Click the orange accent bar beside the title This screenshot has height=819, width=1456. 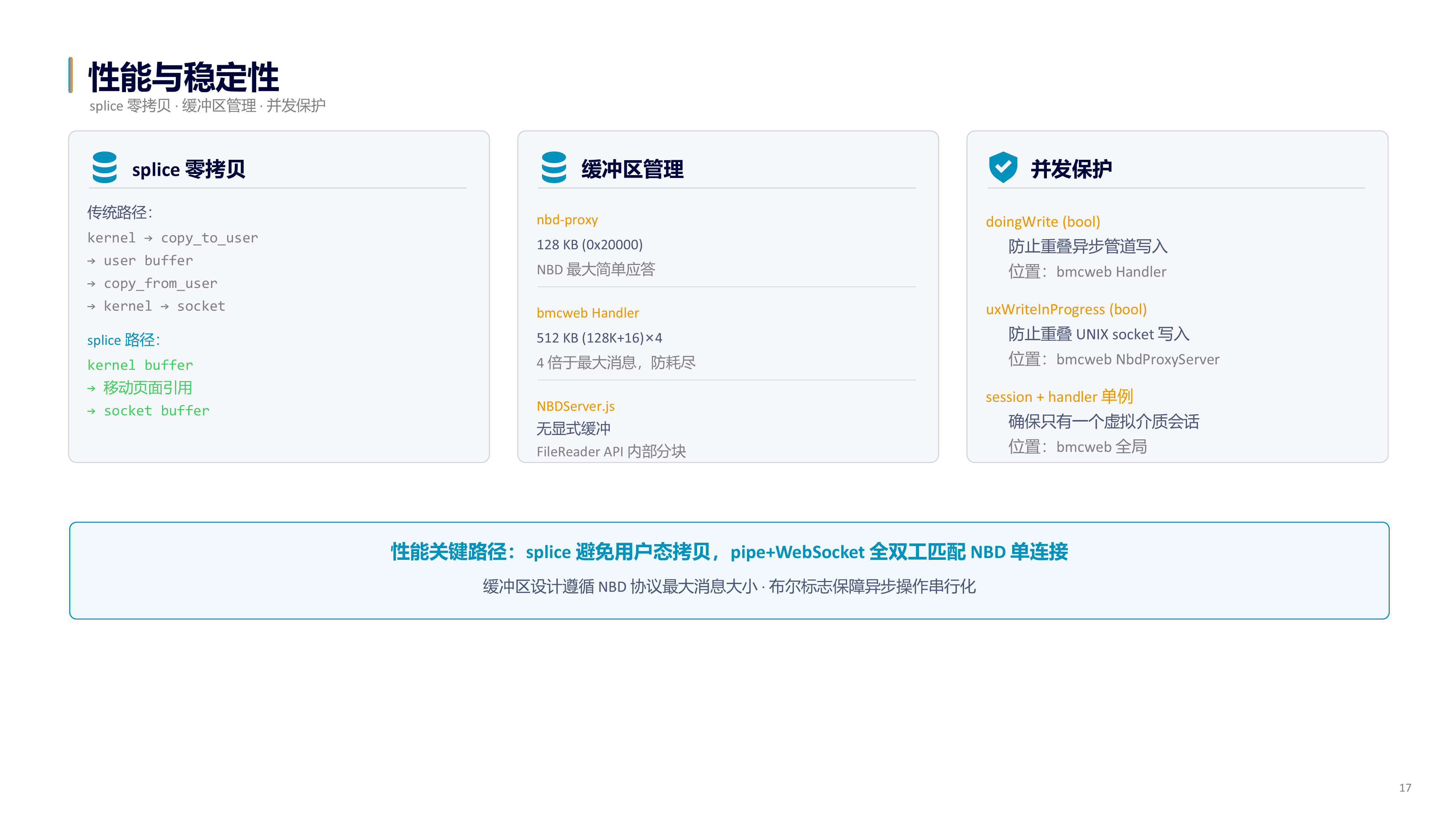click(71, 75)
